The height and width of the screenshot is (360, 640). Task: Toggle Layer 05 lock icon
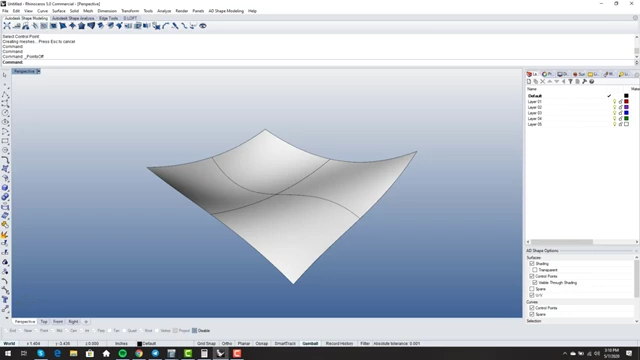[620, 124]
